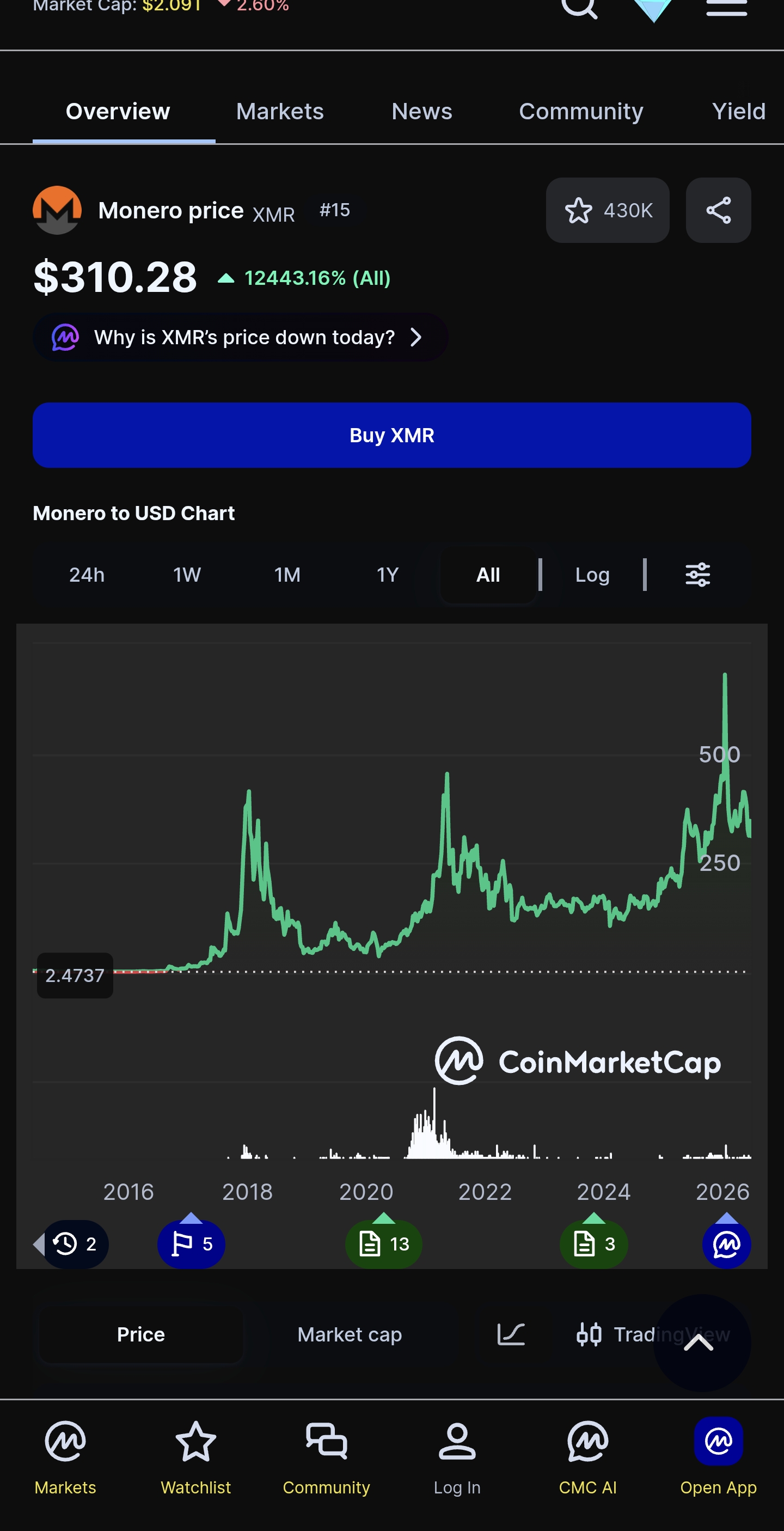Open the hamburger menu
This screenshot has width=784, height=1531.
[x=726, y=7]
